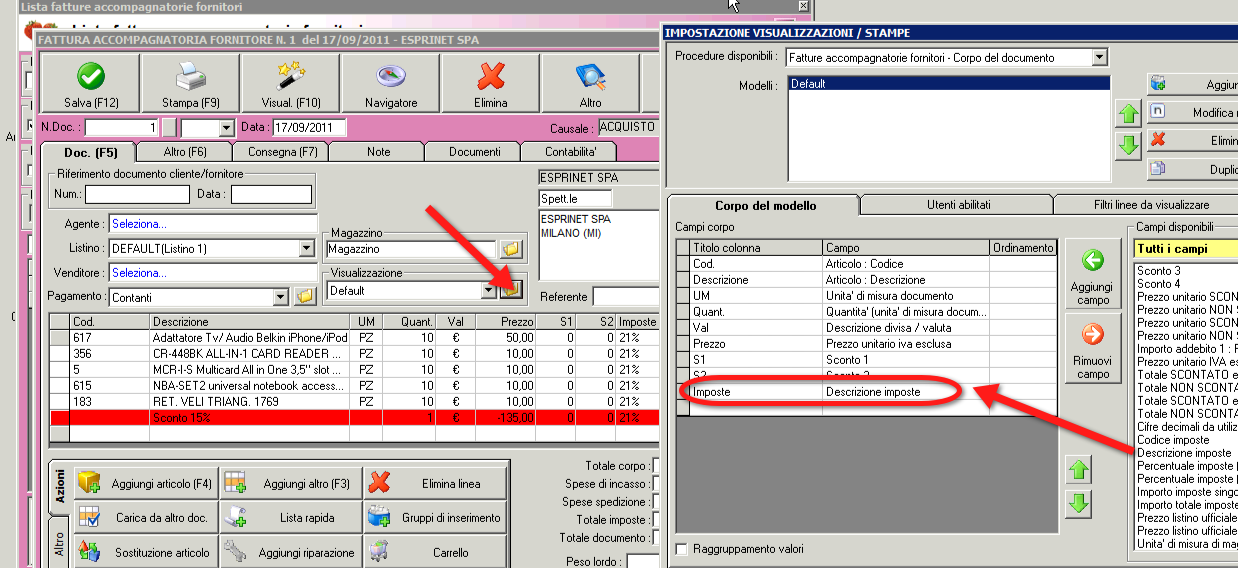This screenshot has height=568, width=1238.
Task: Click the folder icon beside Pagamento dropdown
Action: coord(304,297)
